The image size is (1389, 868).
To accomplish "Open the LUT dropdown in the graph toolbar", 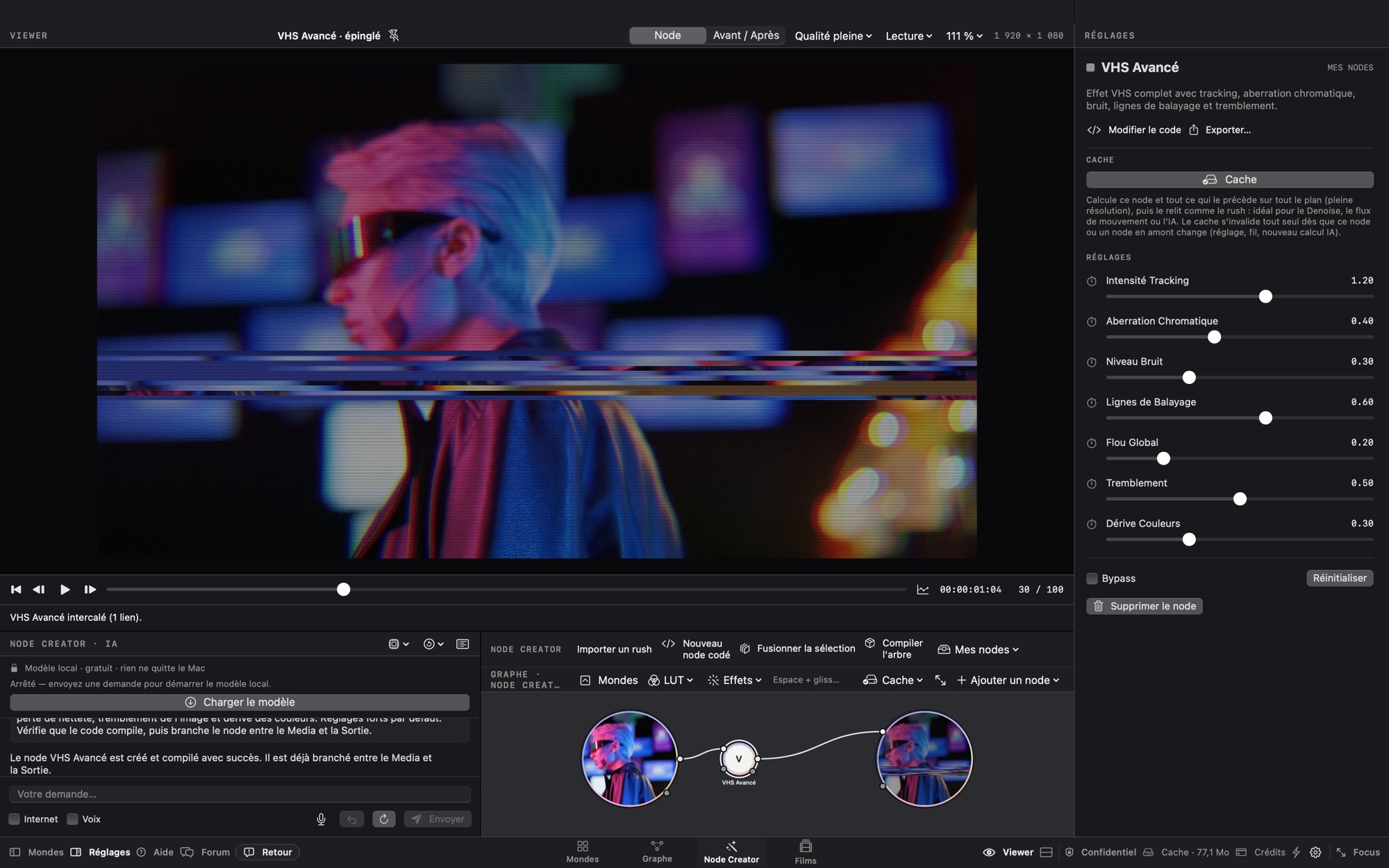I will (671, 681).
